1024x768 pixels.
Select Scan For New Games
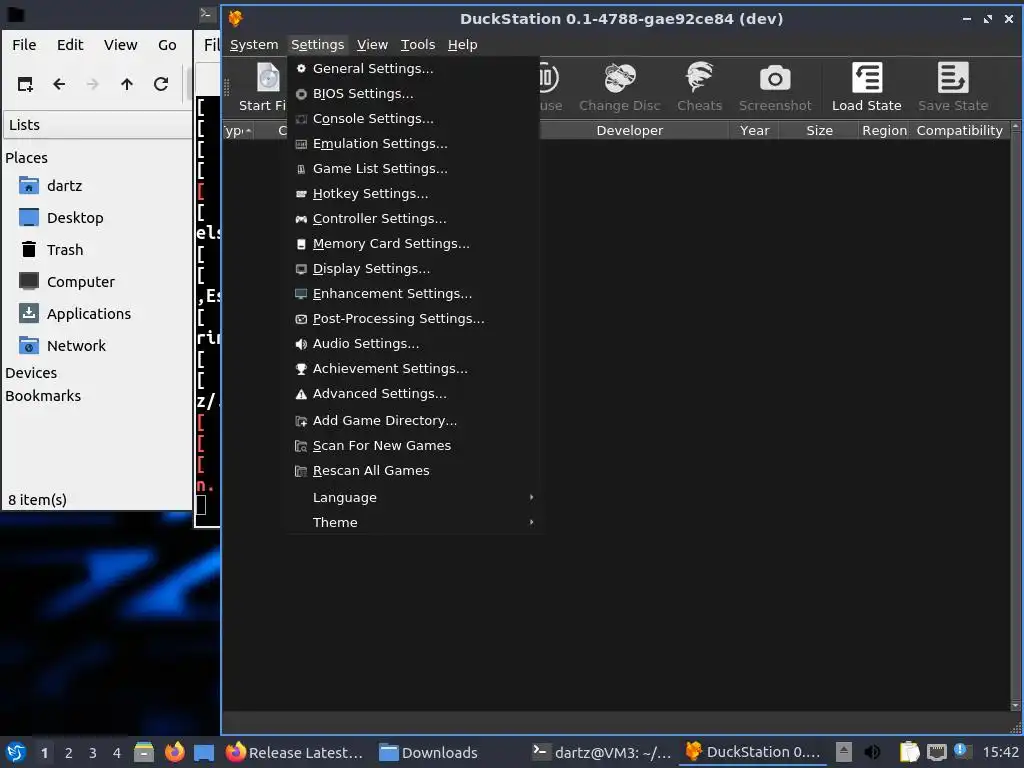[413, 445]
